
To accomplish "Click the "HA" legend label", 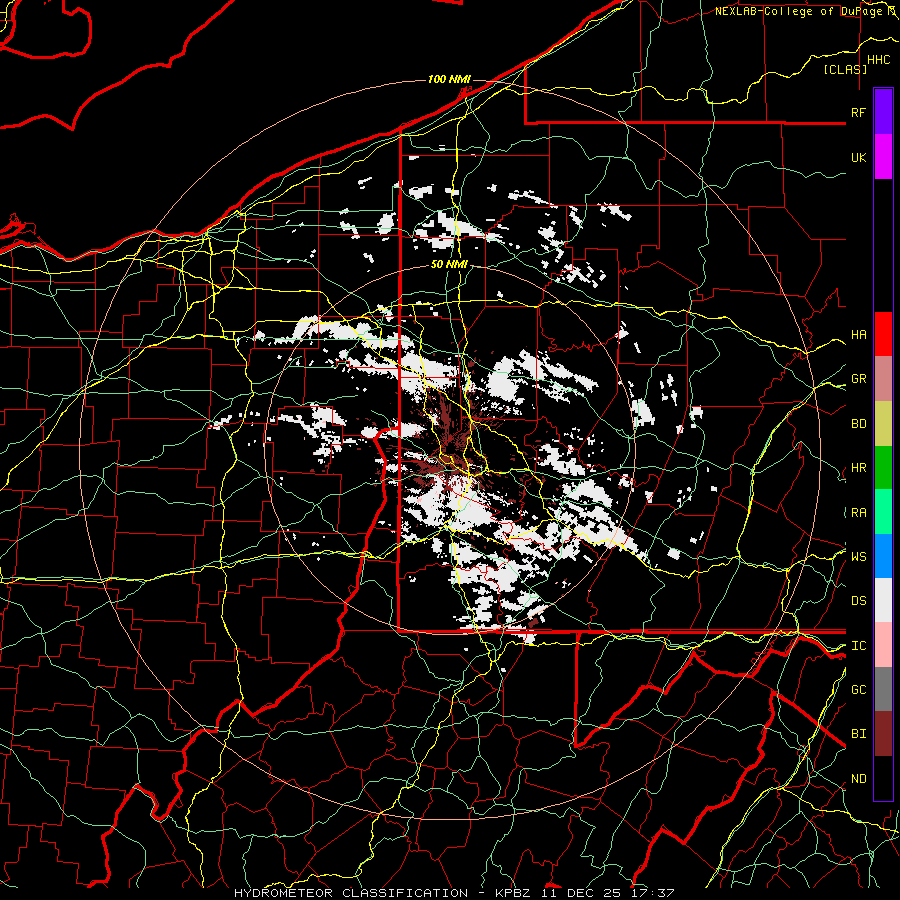I will (x=858, y=334).
